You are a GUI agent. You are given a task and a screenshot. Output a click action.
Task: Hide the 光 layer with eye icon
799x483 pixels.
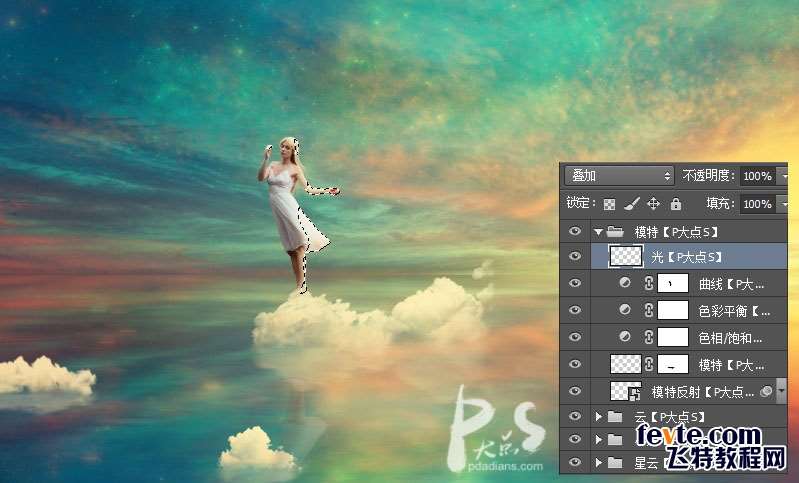(574, 257)
